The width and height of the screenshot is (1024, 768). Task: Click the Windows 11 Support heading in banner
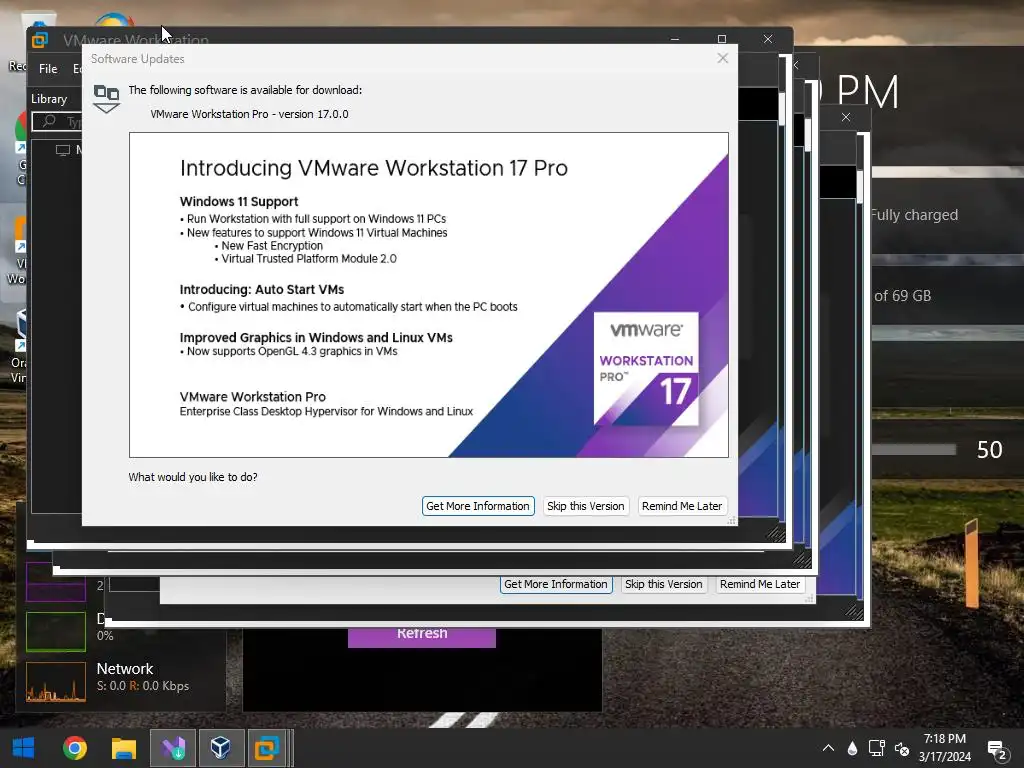point(239,201)
